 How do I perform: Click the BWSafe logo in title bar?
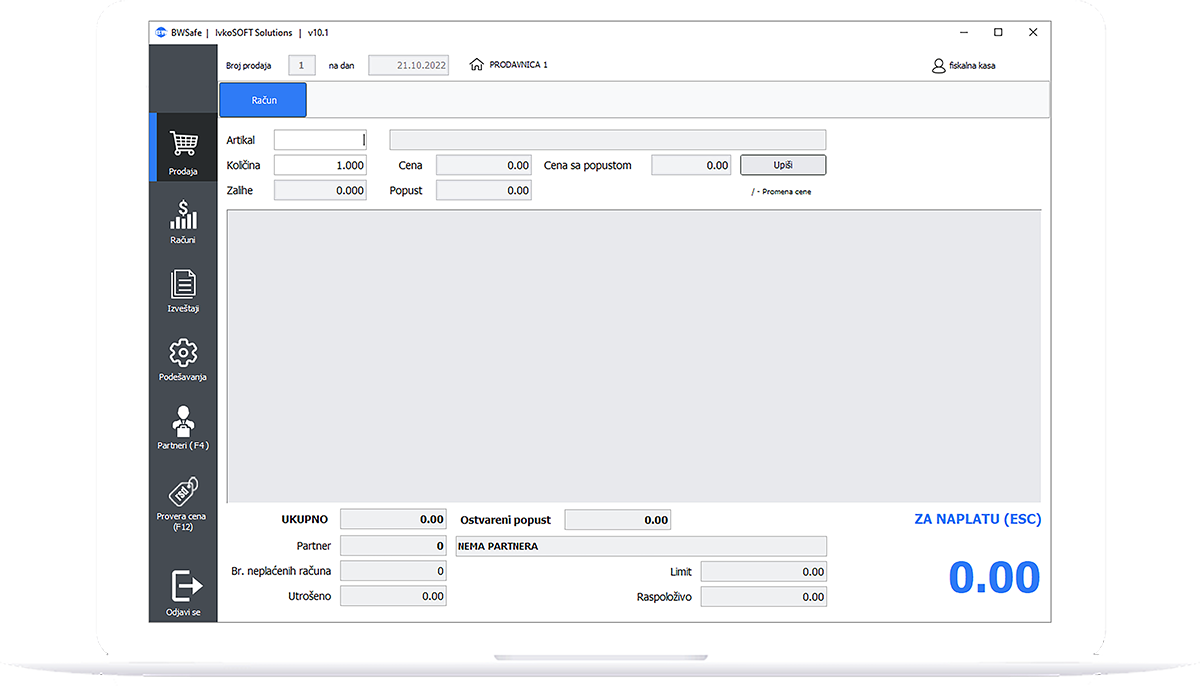coord(161,32)
